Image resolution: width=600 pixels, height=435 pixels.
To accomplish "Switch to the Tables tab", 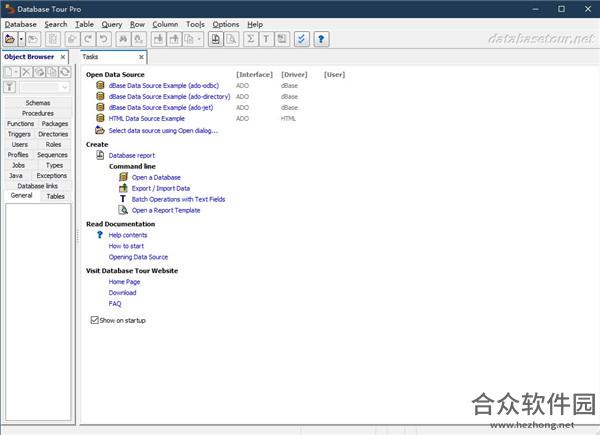I will [x=55, y=196].
